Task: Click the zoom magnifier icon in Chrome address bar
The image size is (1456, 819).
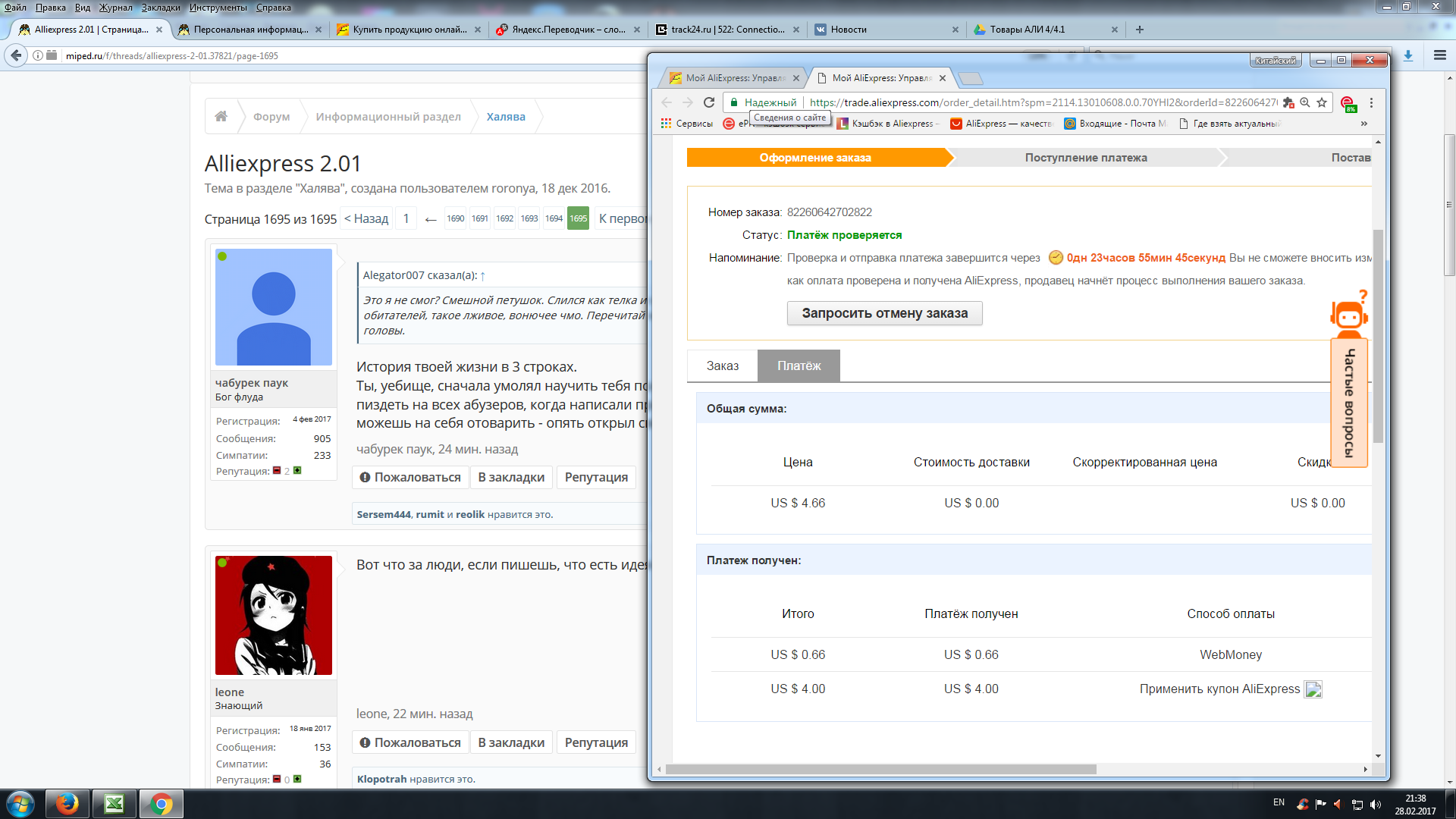Action: point(1305,102)
